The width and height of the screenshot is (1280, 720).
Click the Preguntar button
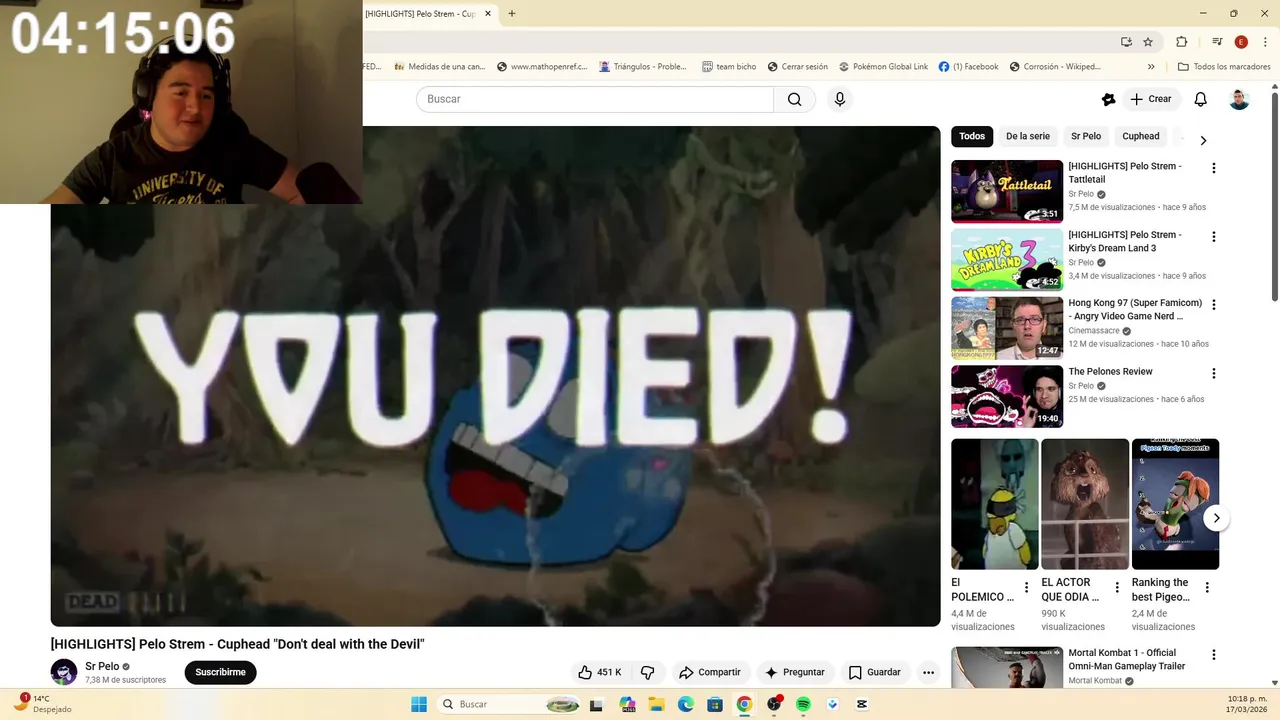click(x=794, y=672)
